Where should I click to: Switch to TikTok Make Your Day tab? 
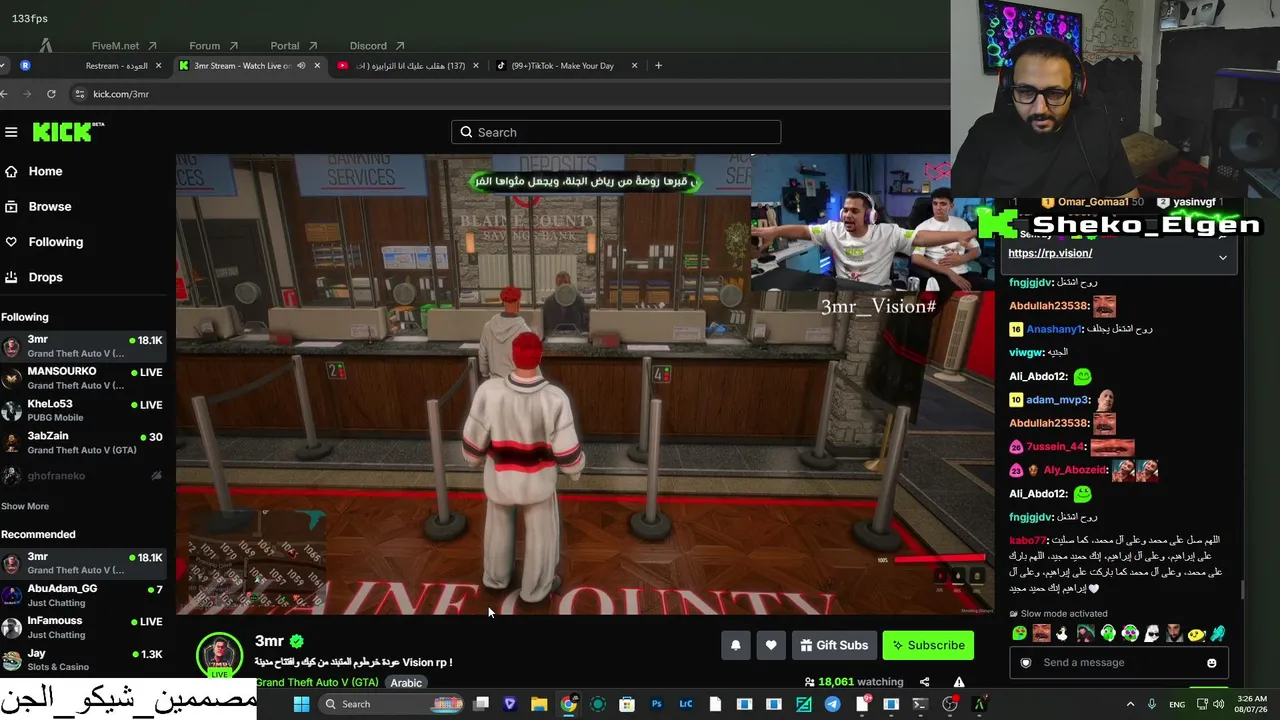(568, 66)
